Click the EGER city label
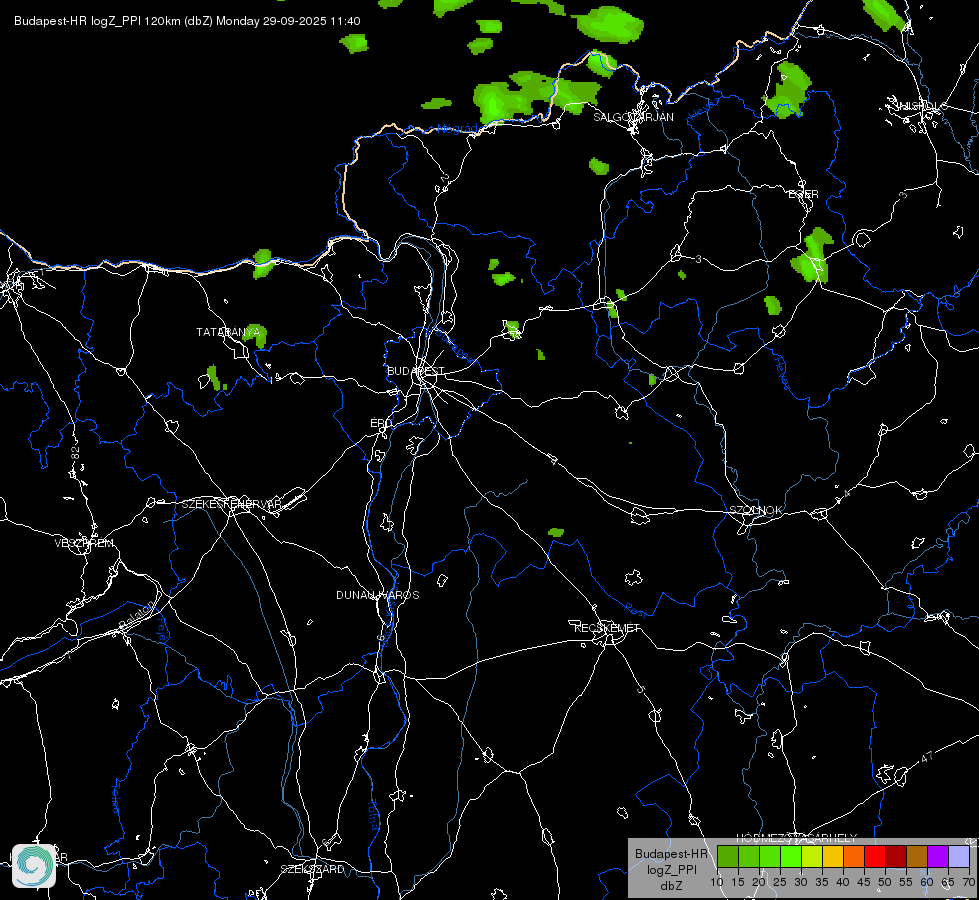The height and width of the screenshot is (900, 979). pos(803,194)
